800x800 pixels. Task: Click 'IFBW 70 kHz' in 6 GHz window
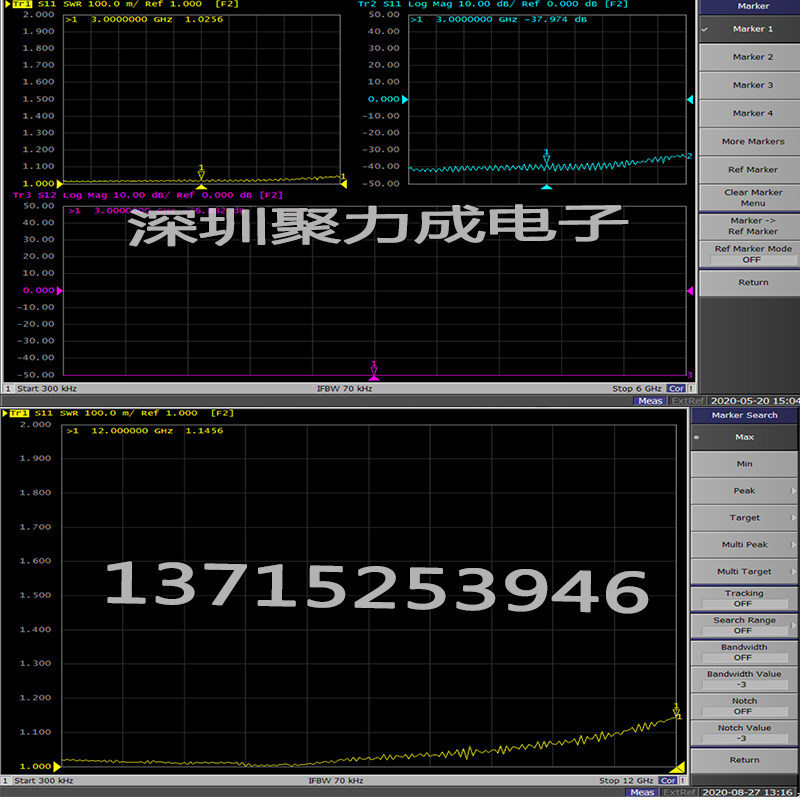tap(344, 389)
